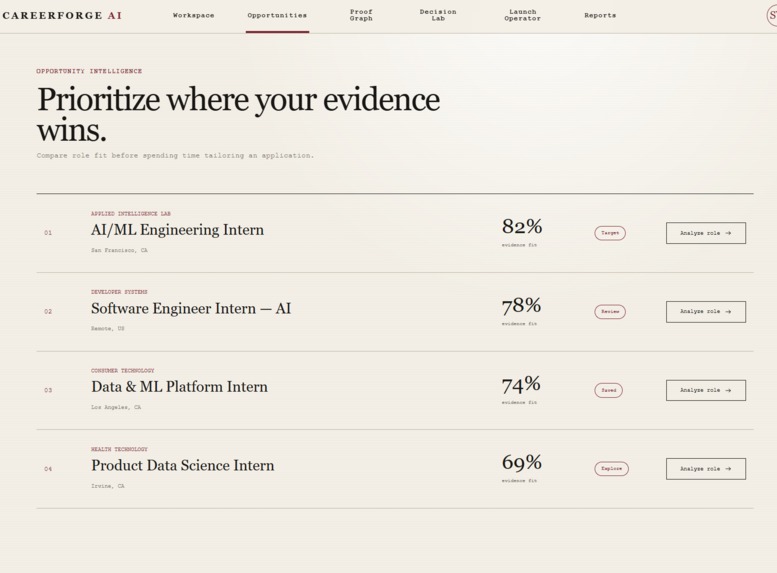Screen dimensions: 777x573
Task: Switch to the Decision Lab tab
Action: pyautogui.click(x=438, y=15)
